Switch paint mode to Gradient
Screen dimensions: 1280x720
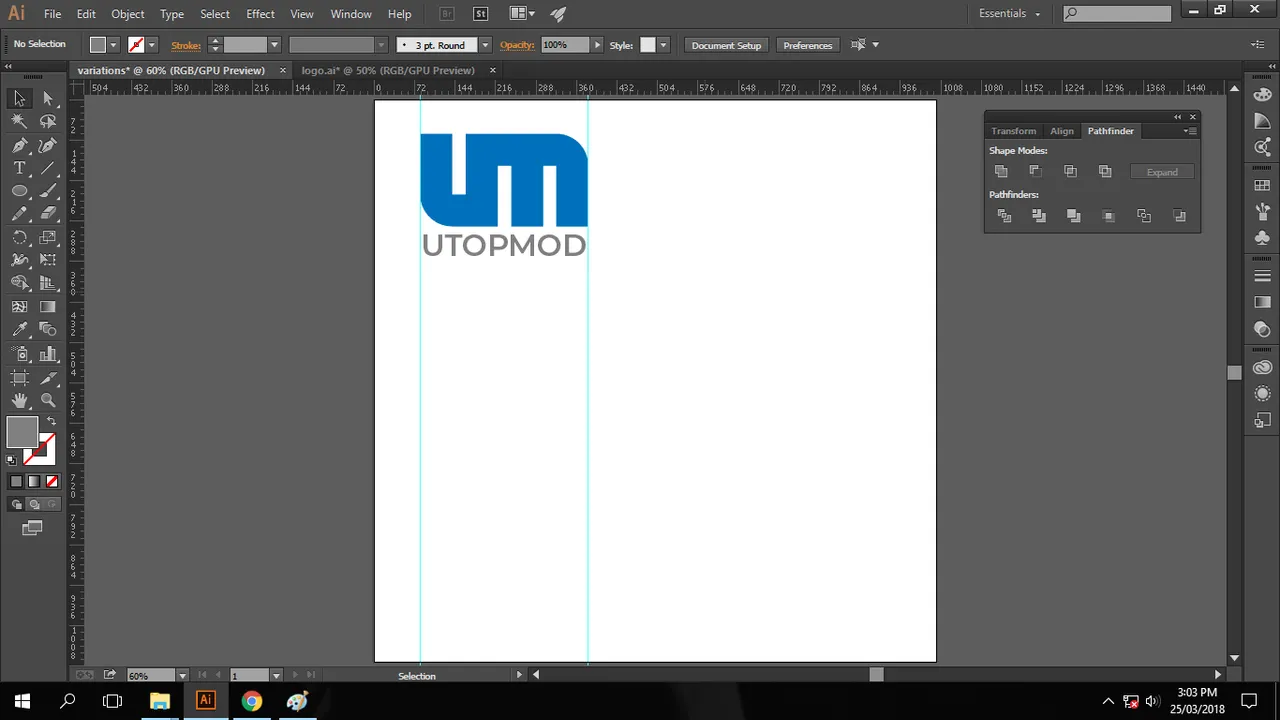click(x=34, y=481)
